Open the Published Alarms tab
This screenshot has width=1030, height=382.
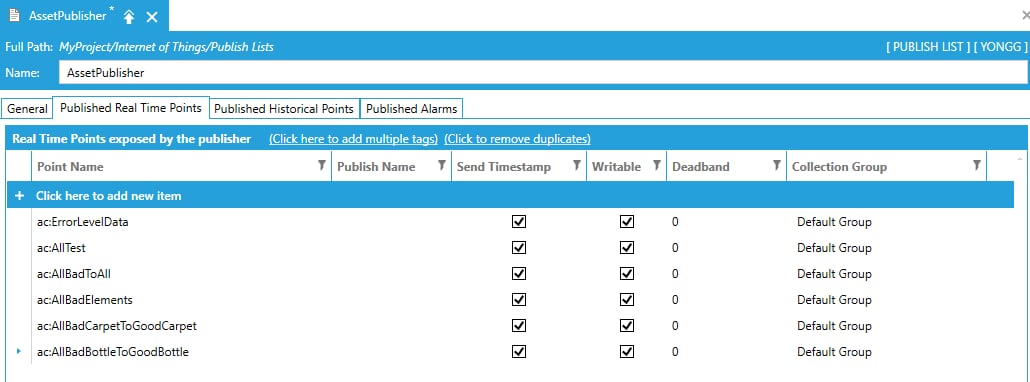[x=411, y=109]
